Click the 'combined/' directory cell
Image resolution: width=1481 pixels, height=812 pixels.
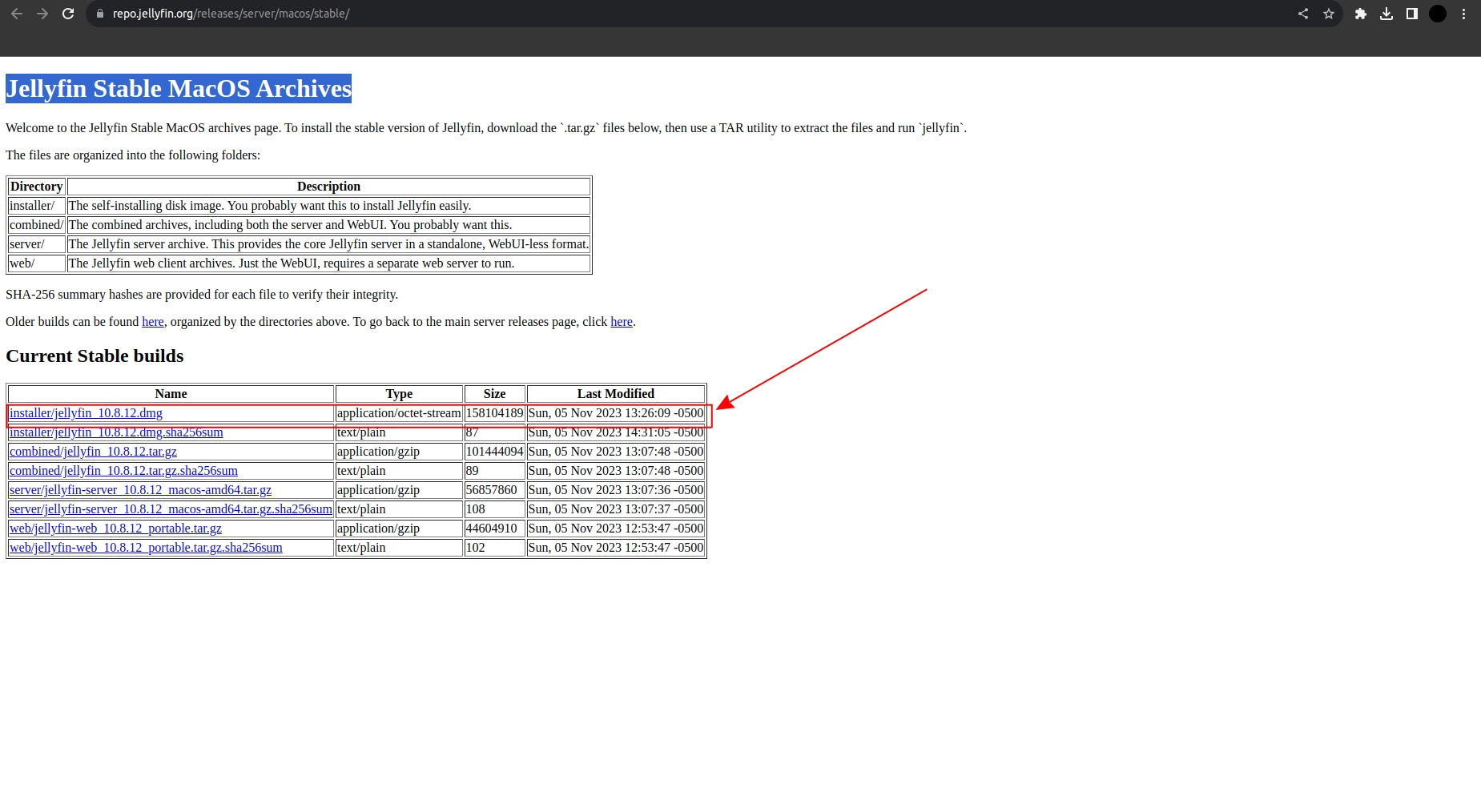(x=37, y=225)
